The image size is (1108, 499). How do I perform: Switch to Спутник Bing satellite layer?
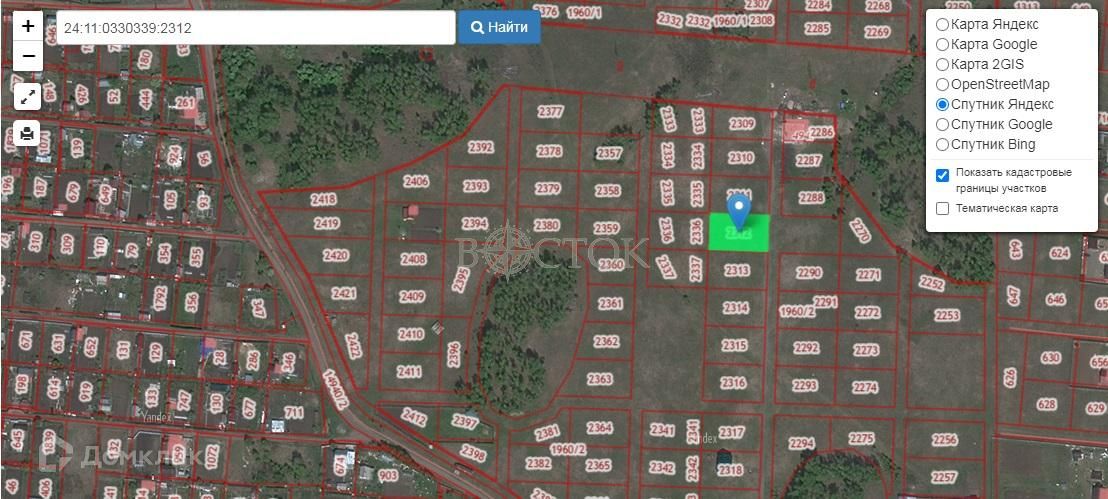(x=942, y=144)
